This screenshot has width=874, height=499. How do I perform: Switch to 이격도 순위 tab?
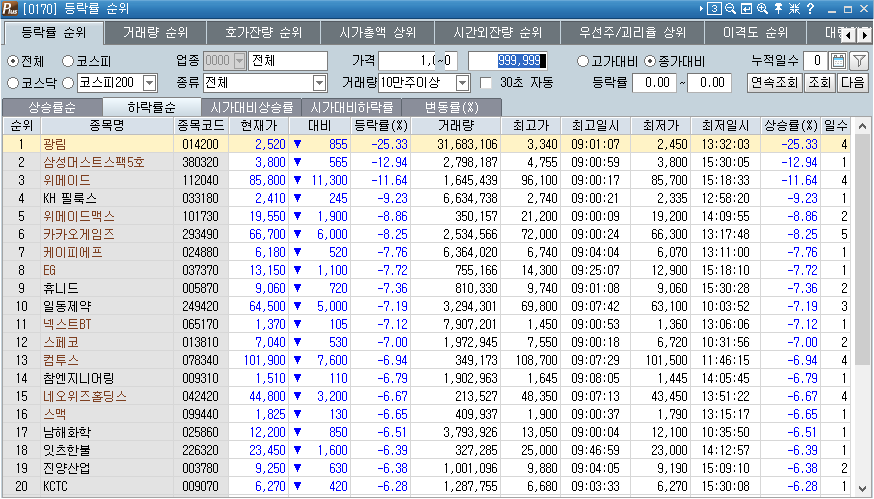tap(755, 33)
